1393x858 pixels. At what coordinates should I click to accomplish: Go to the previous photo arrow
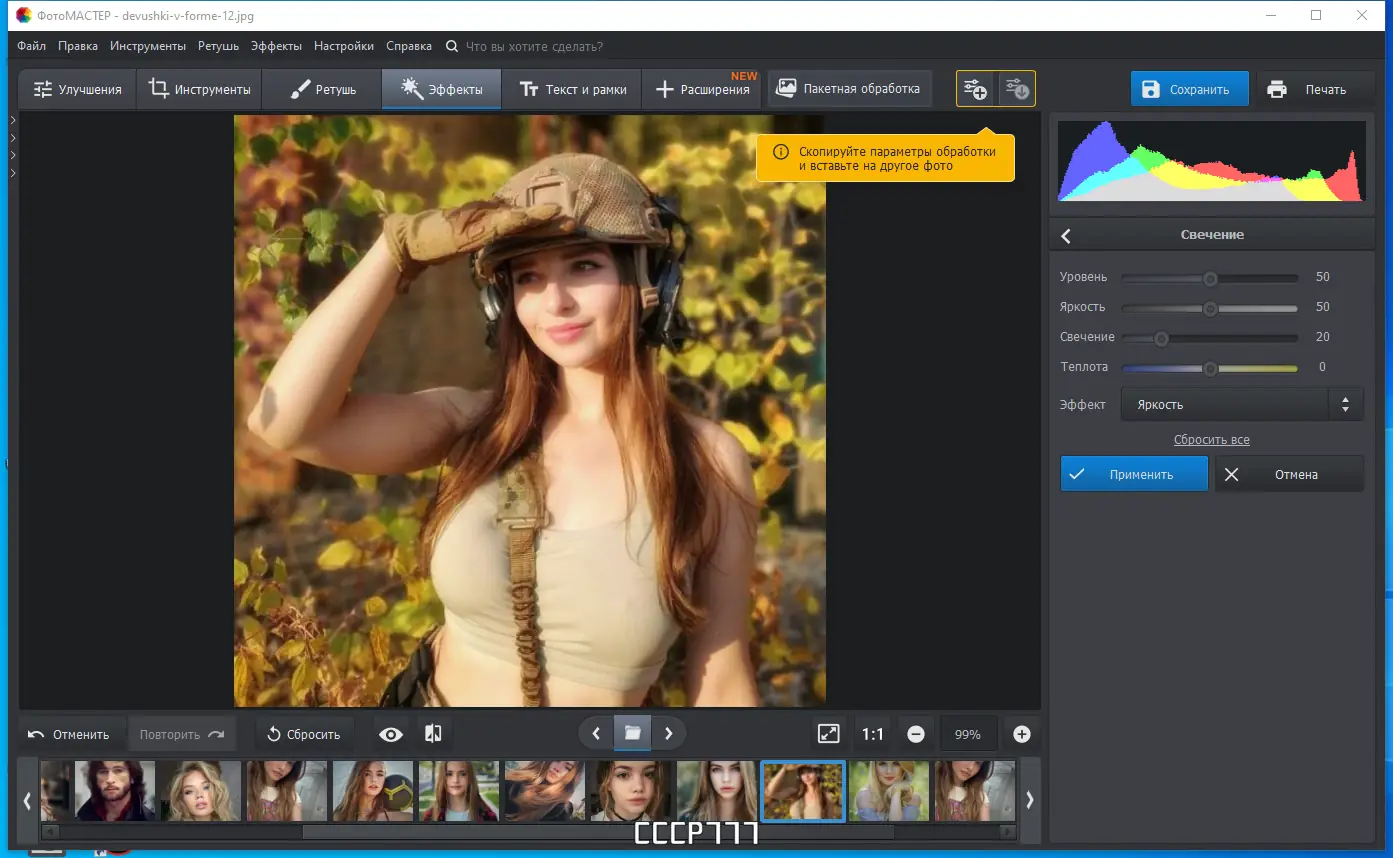point(596,733)
